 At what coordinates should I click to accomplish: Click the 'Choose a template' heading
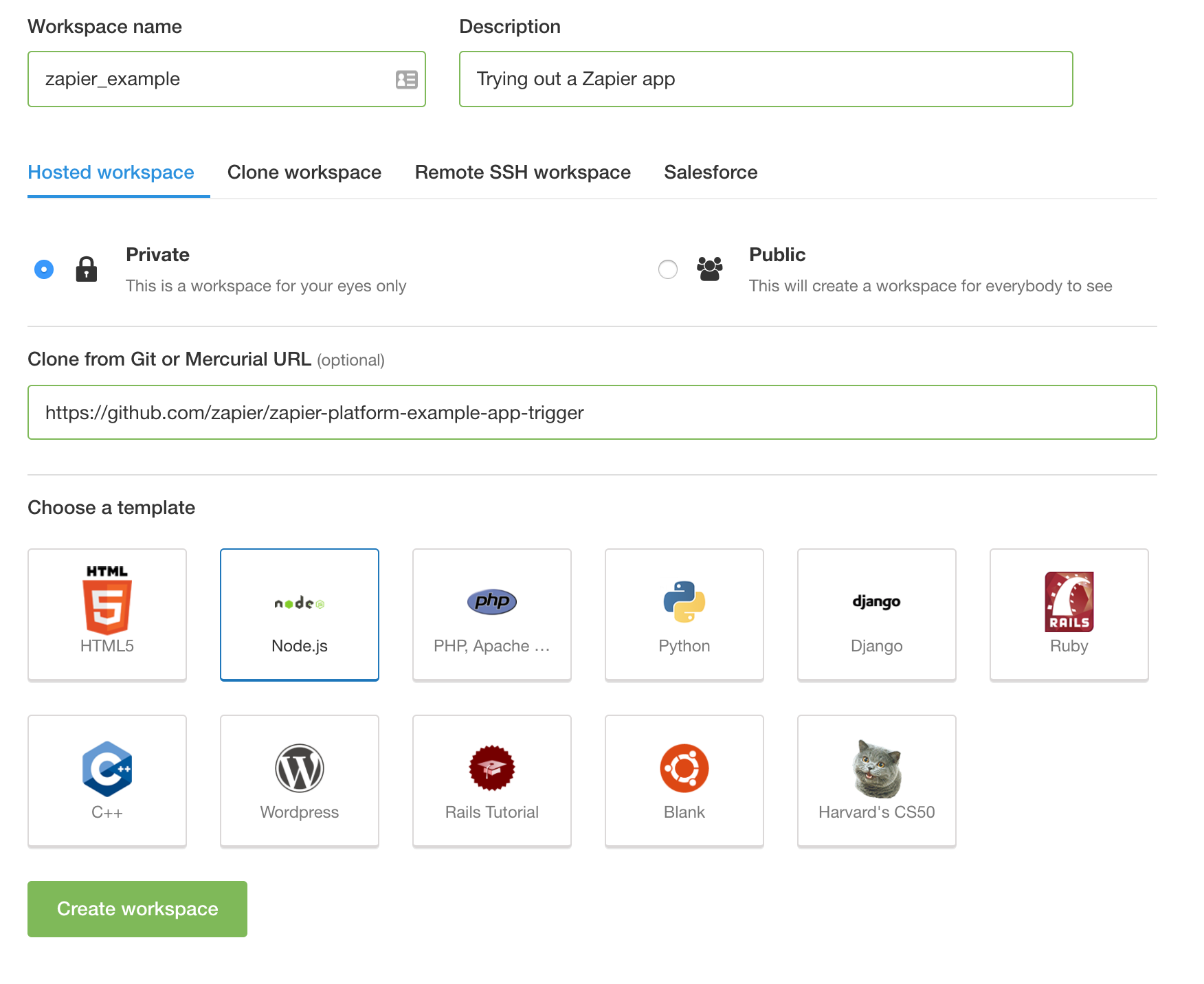[111, 508]
